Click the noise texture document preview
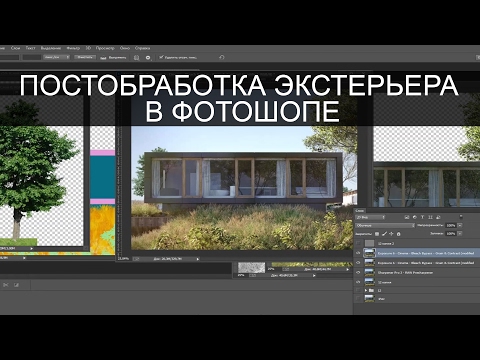 [x=251, y=267]
